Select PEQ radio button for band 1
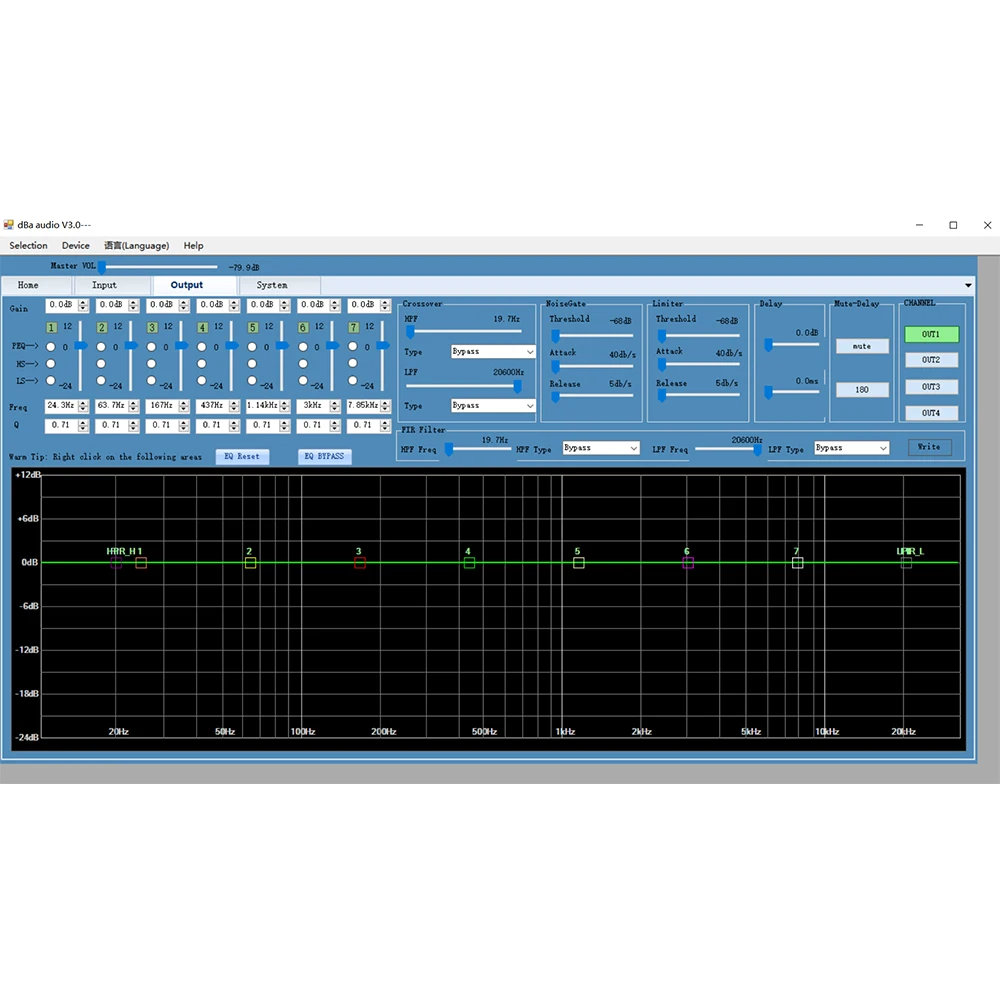The image size is (1000, 1000). point(51,347)
